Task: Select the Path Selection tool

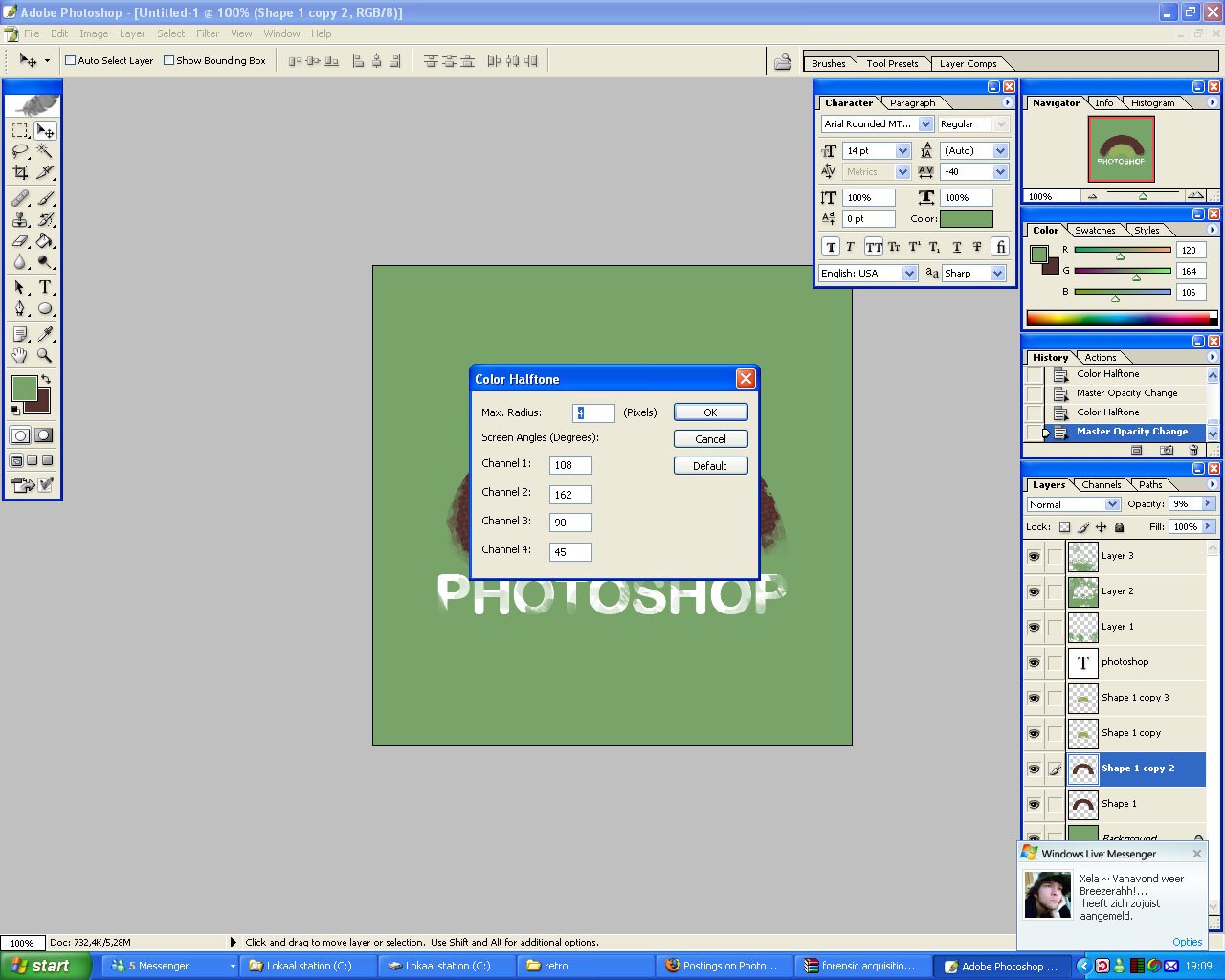Action: coord(20,287)
